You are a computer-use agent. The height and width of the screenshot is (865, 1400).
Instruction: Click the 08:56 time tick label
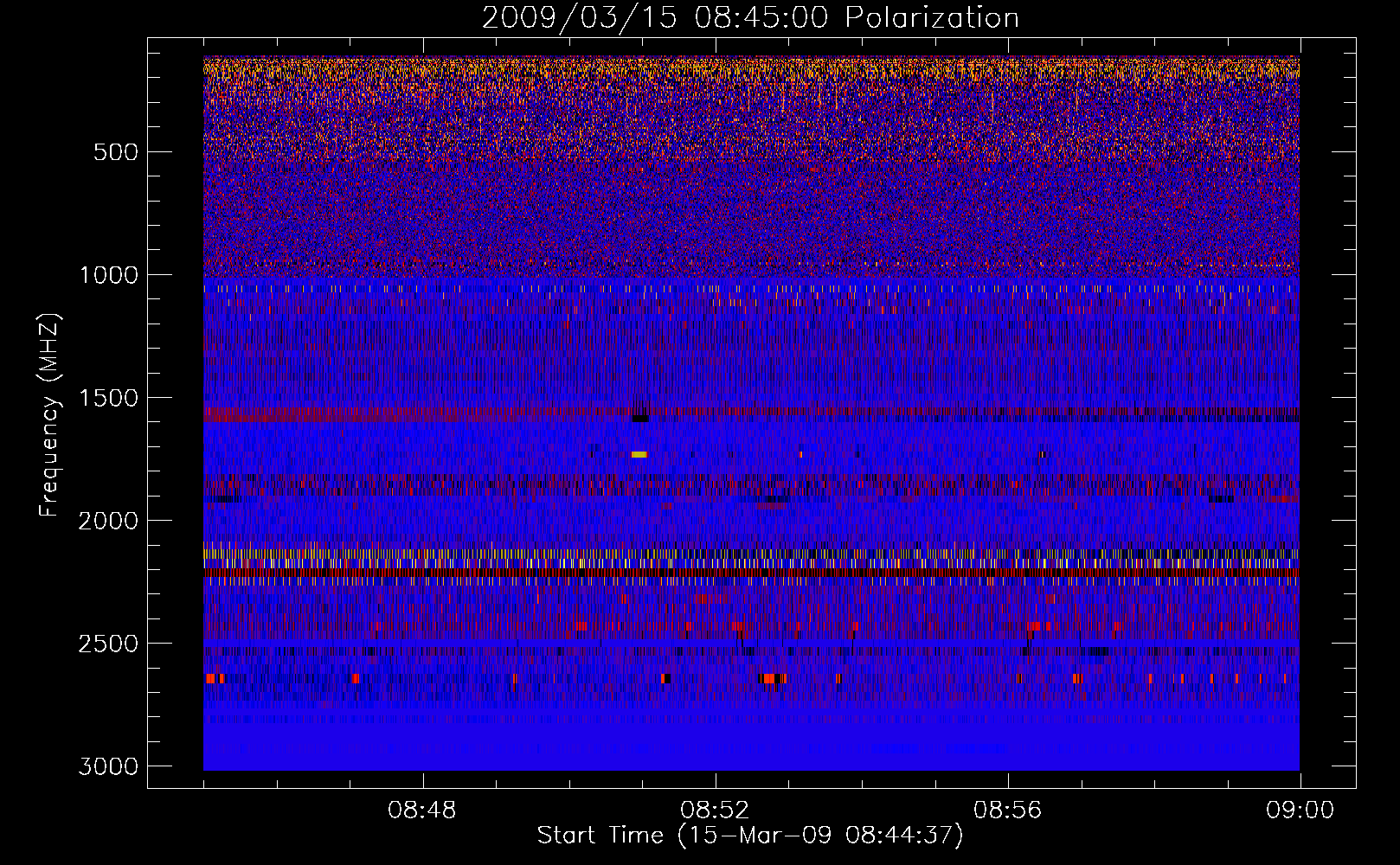tap(1007, 811)
